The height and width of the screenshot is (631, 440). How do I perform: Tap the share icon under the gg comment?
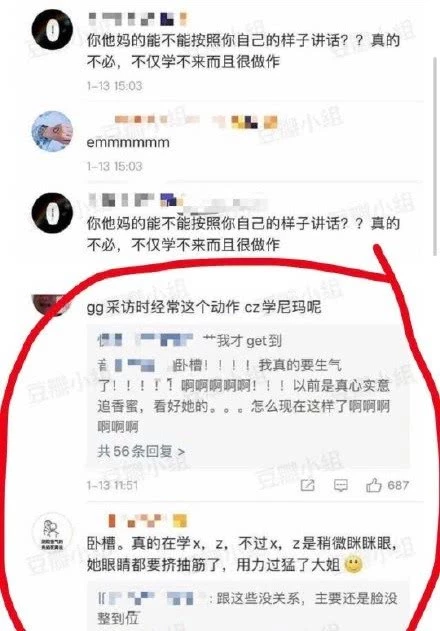[x=308, y=485]
